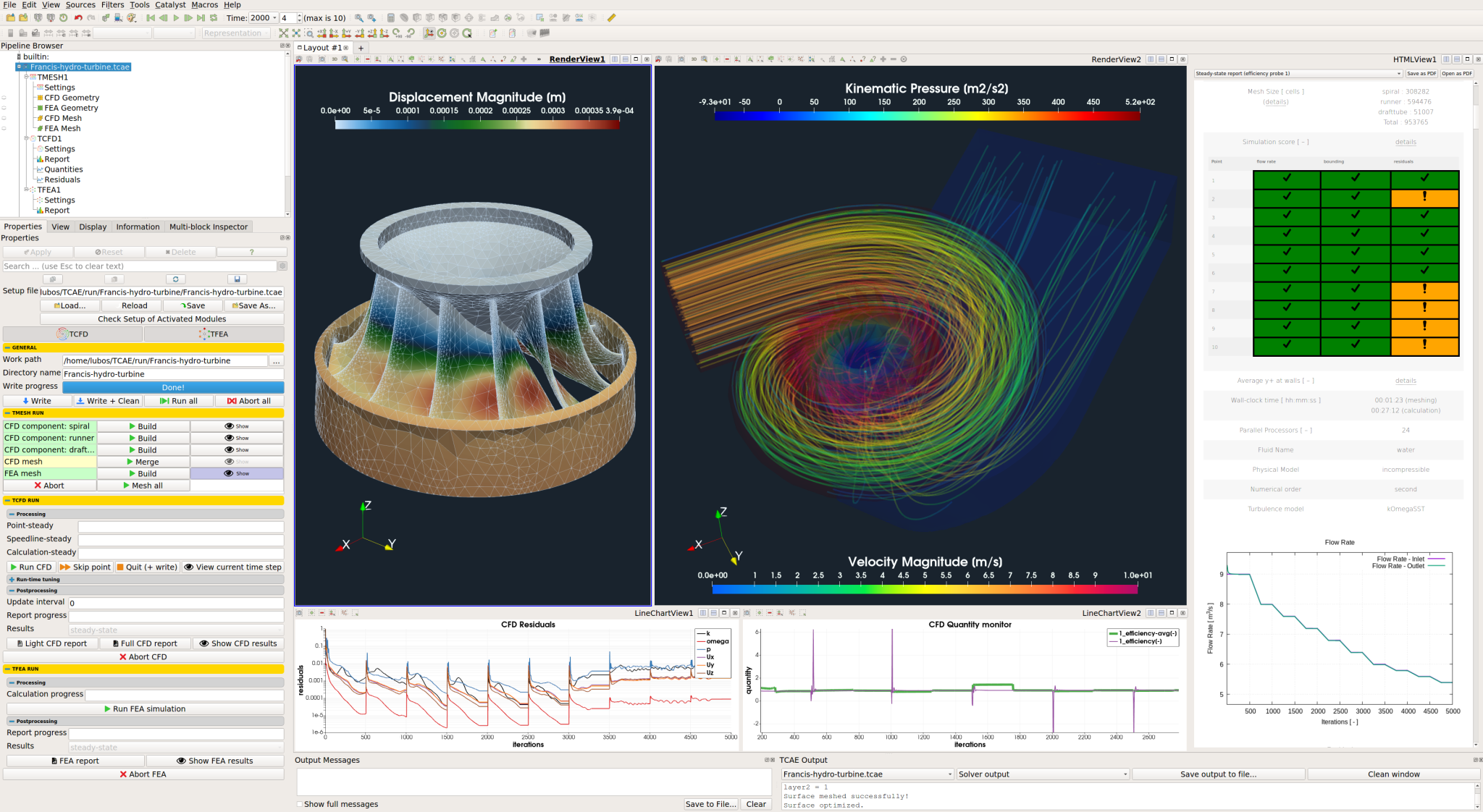Click the Run all button
This screenshot has height=812, width=1483.
[x=179, y=400]
